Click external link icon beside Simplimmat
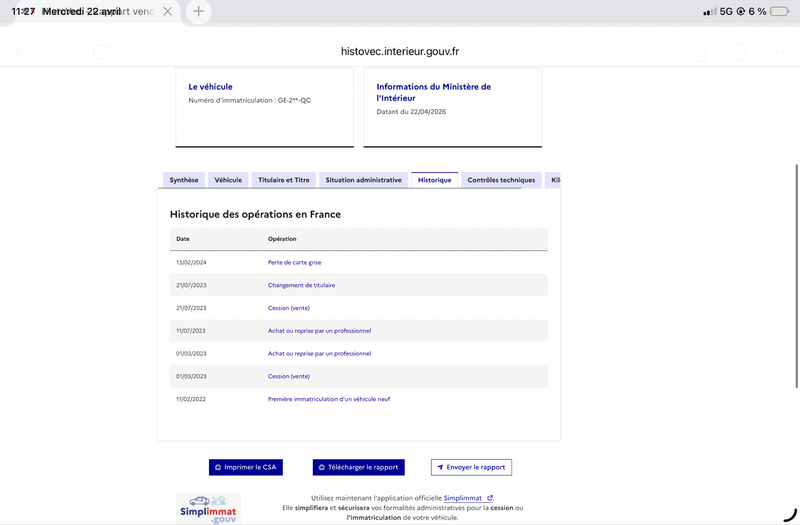 [490, 498]
